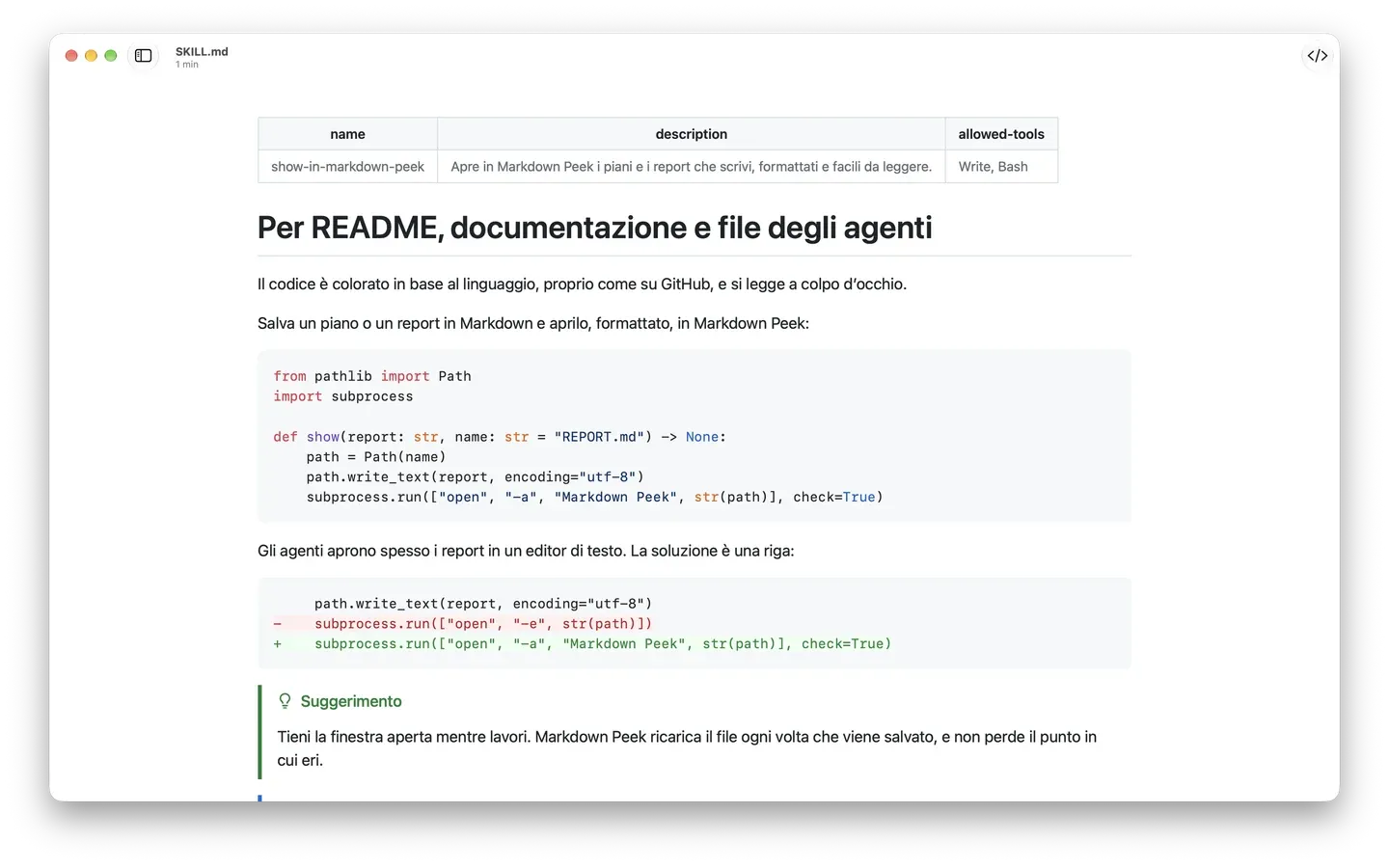Select the 'description' table header
The image size is (1389, 868).
pos(692,134)
